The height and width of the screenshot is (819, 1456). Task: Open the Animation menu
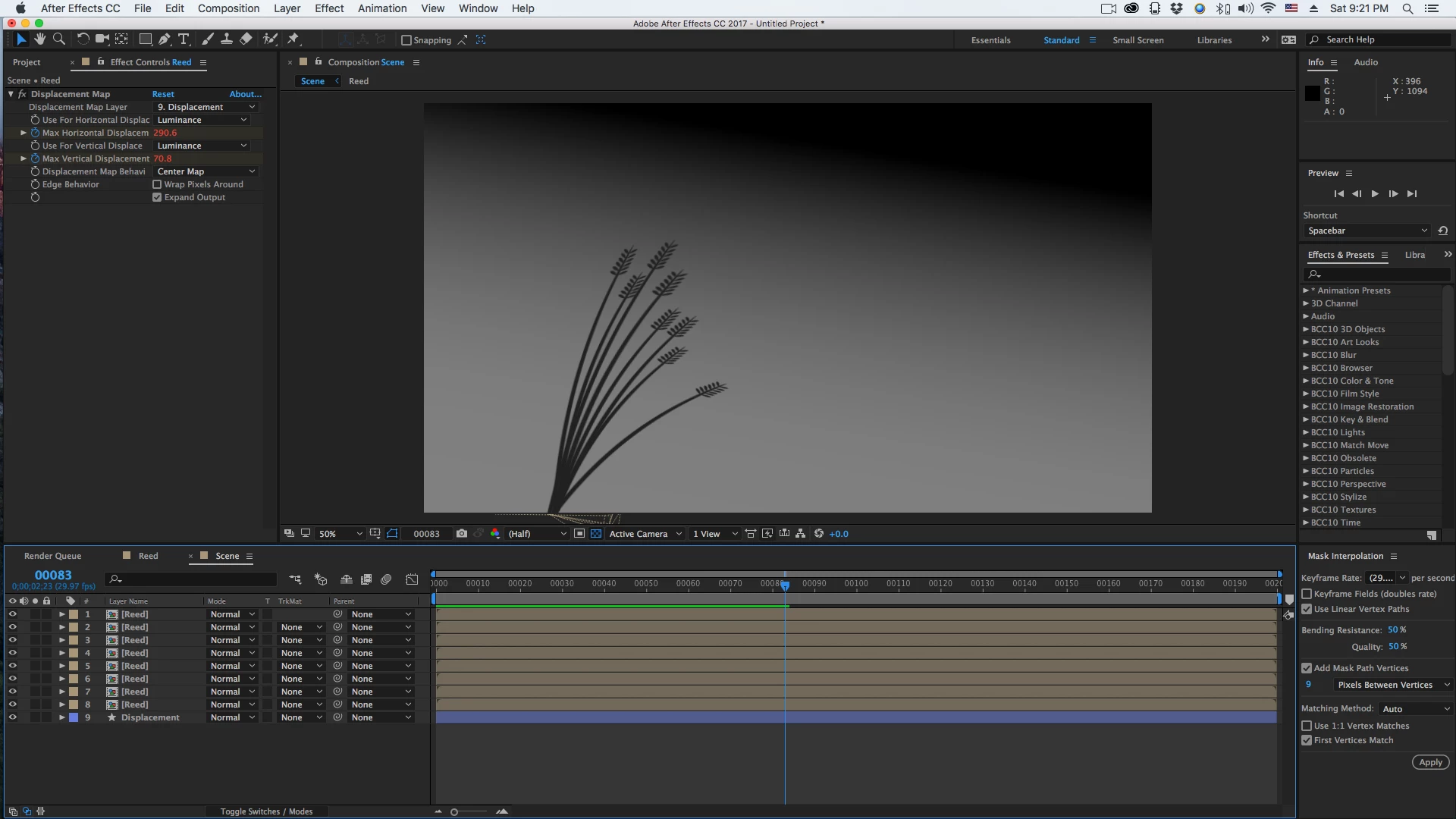(x=381, y=8)
